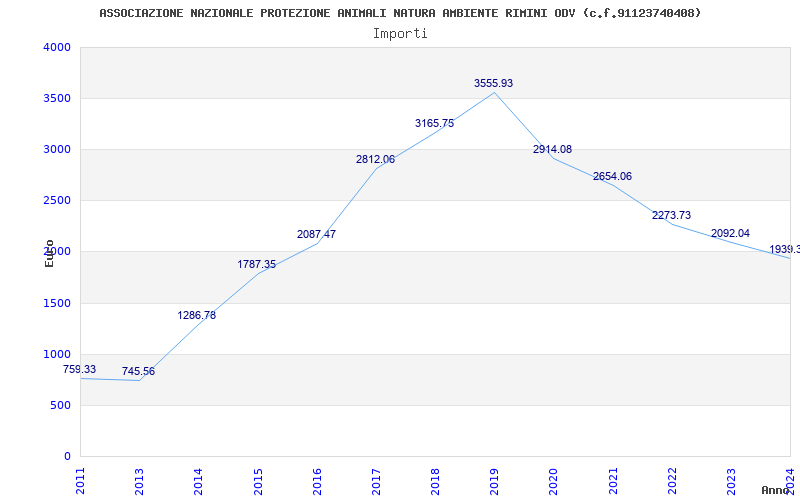The width and height of the screenshot is (800, 500).
Task: Select the data label 3555.93
Action: point(493,84)
